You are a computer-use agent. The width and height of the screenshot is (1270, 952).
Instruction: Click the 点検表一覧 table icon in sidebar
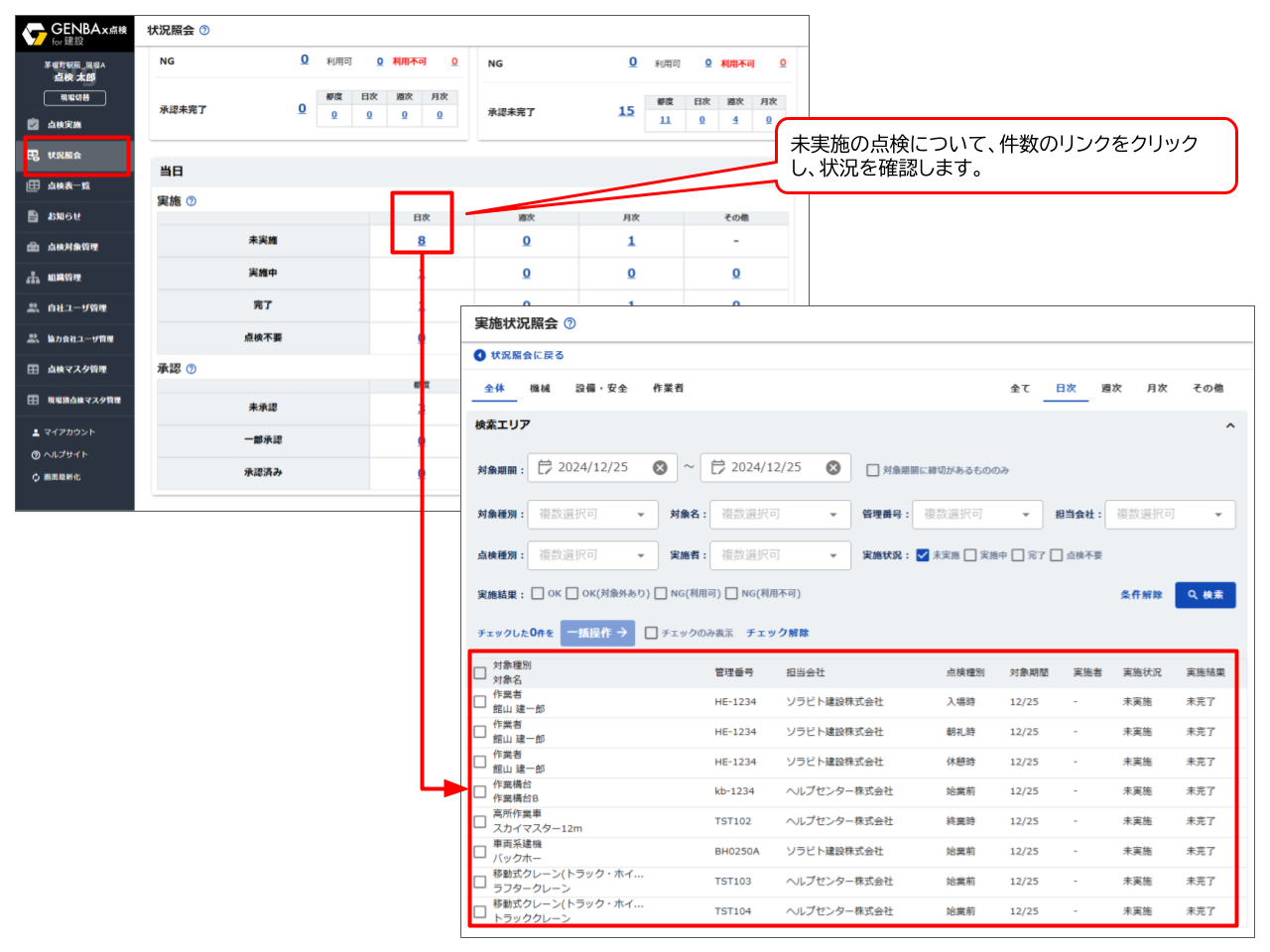tap(33, 186)
